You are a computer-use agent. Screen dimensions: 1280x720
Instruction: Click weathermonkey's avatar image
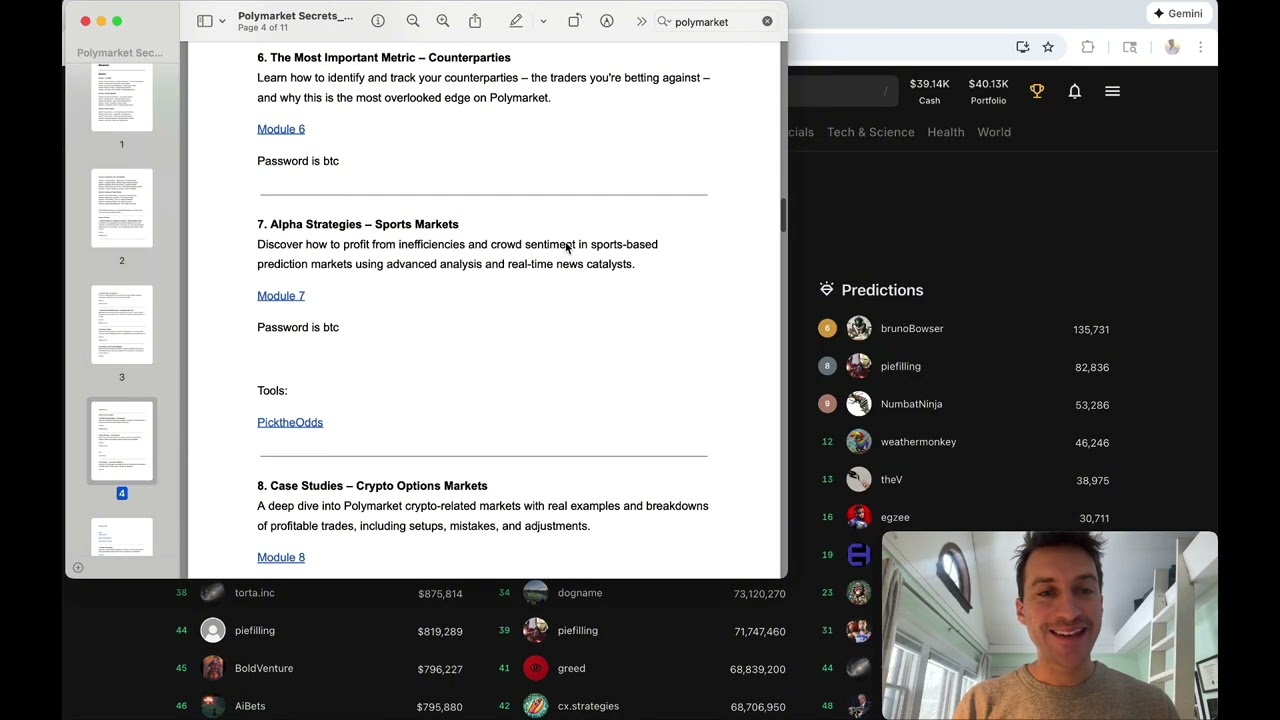(859, 442)
